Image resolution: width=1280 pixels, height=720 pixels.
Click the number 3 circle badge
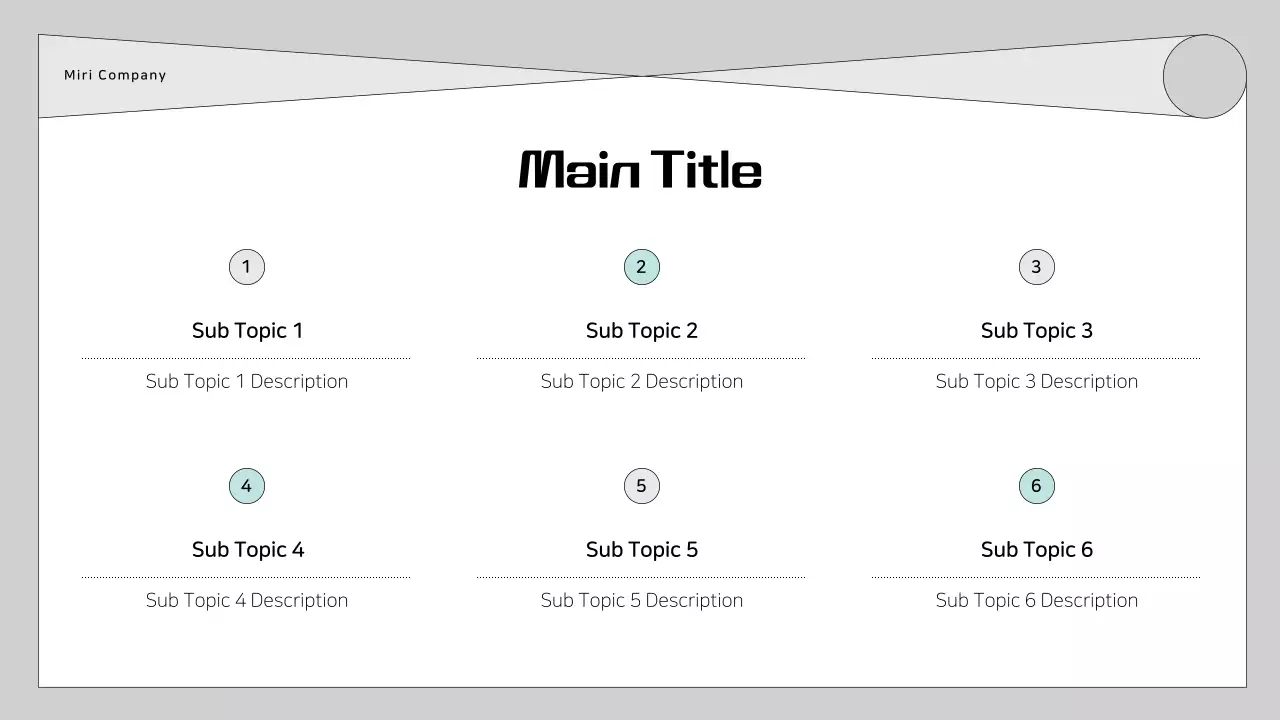click(x=1037, y=267)
